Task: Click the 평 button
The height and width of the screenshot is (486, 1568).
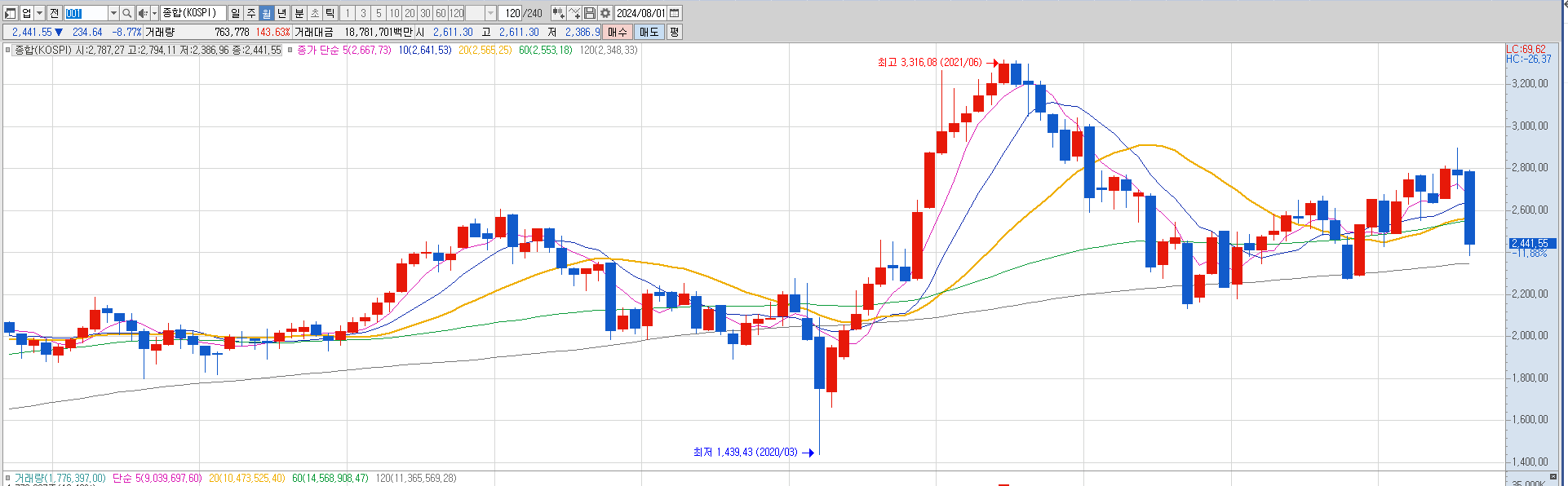Action: point(674,32)
